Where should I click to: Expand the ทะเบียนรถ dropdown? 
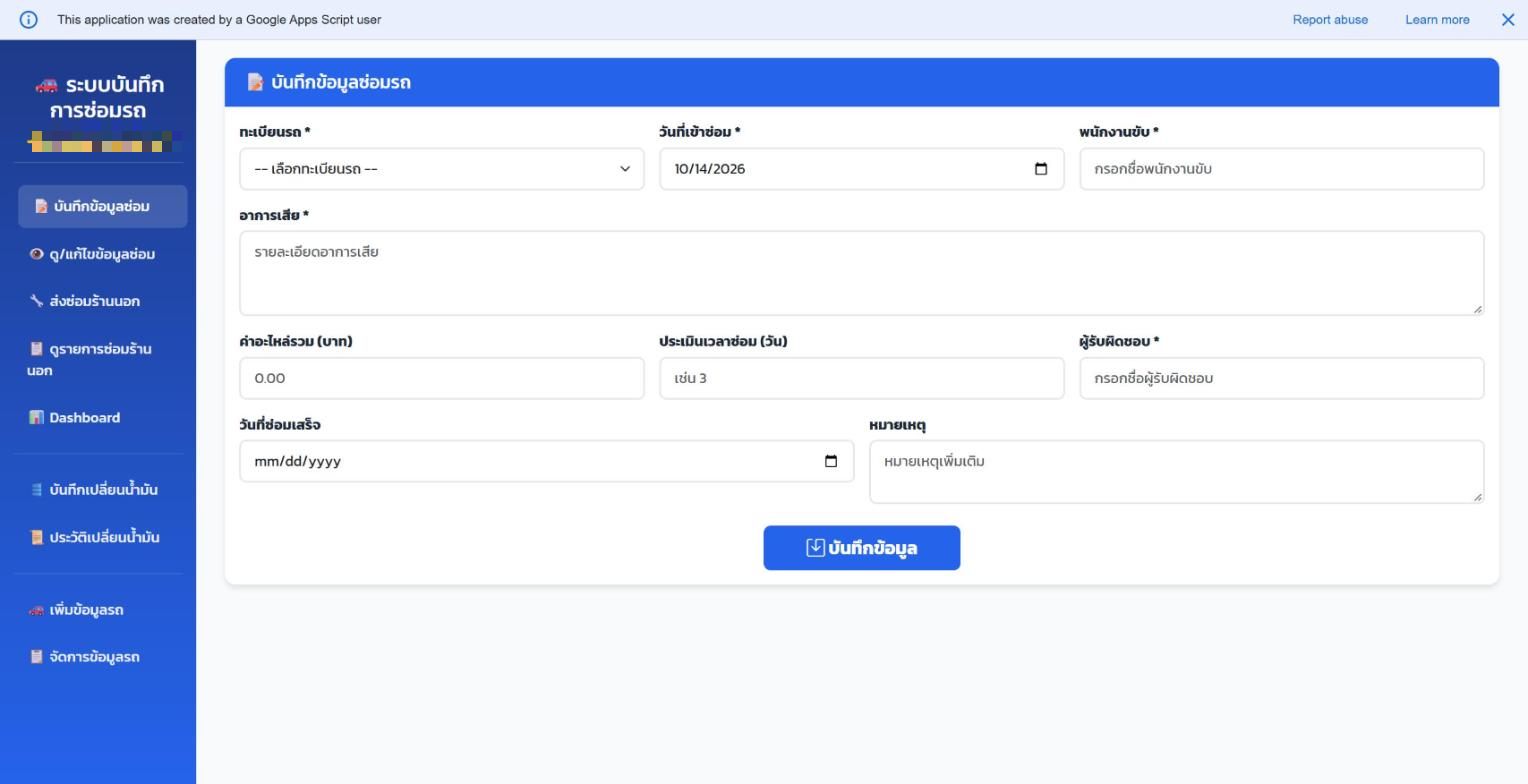441,169
